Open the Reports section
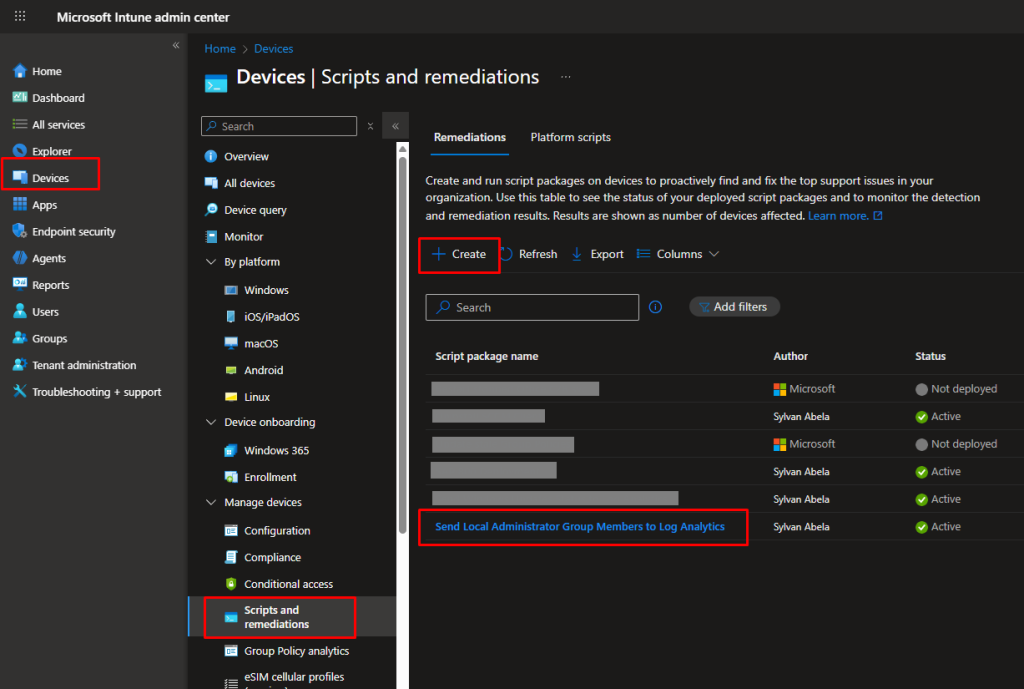Viewport: 1024px width, 689px height. tap(57, 284)
